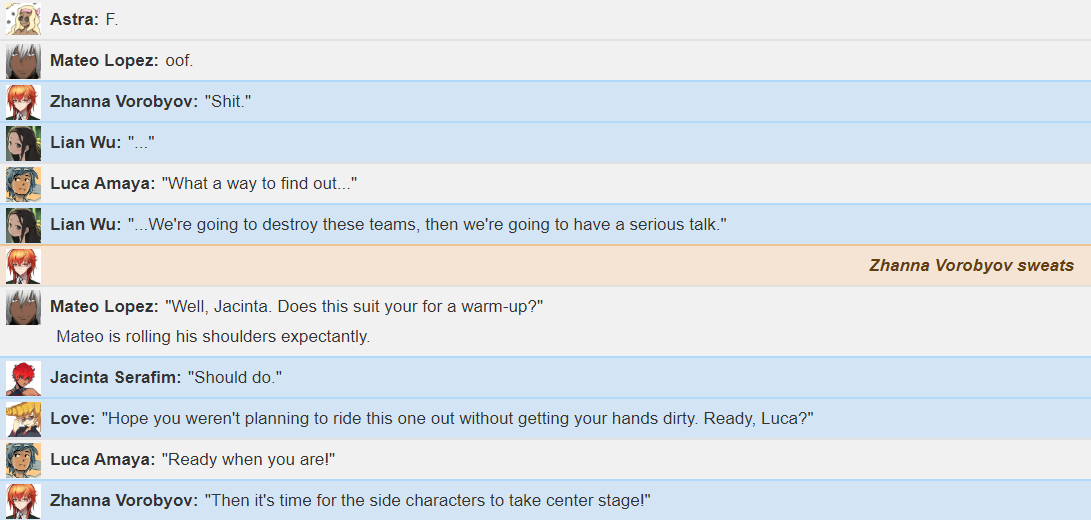Click the name Astra
Screen dimensions: 1091x520
click(74, 19)
